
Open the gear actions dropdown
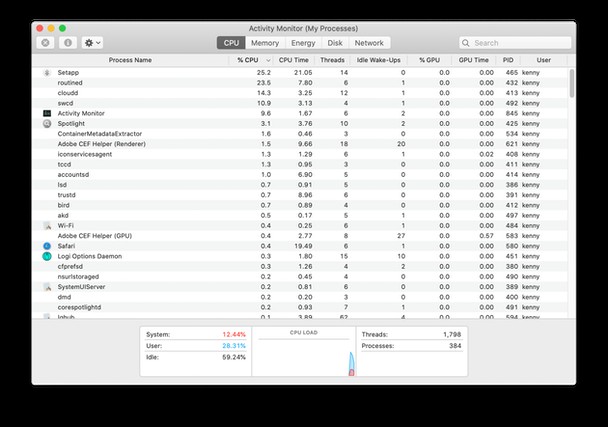coord(92,43)
